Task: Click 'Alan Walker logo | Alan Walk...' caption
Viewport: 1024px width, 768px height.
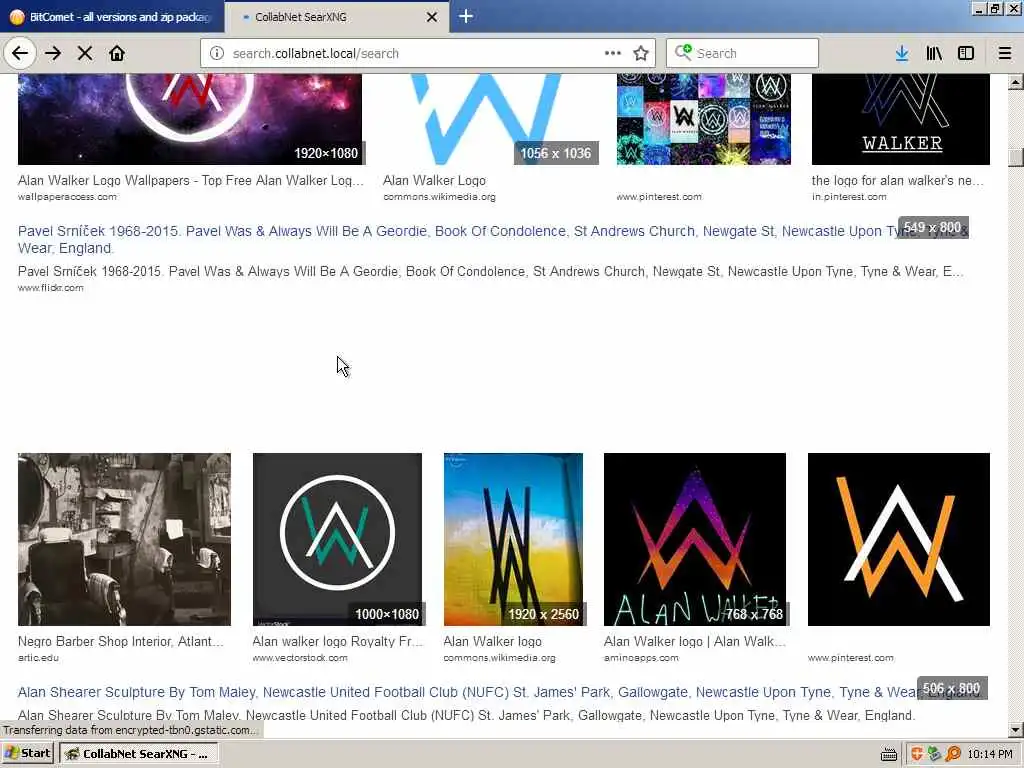Action: (695, 641)
